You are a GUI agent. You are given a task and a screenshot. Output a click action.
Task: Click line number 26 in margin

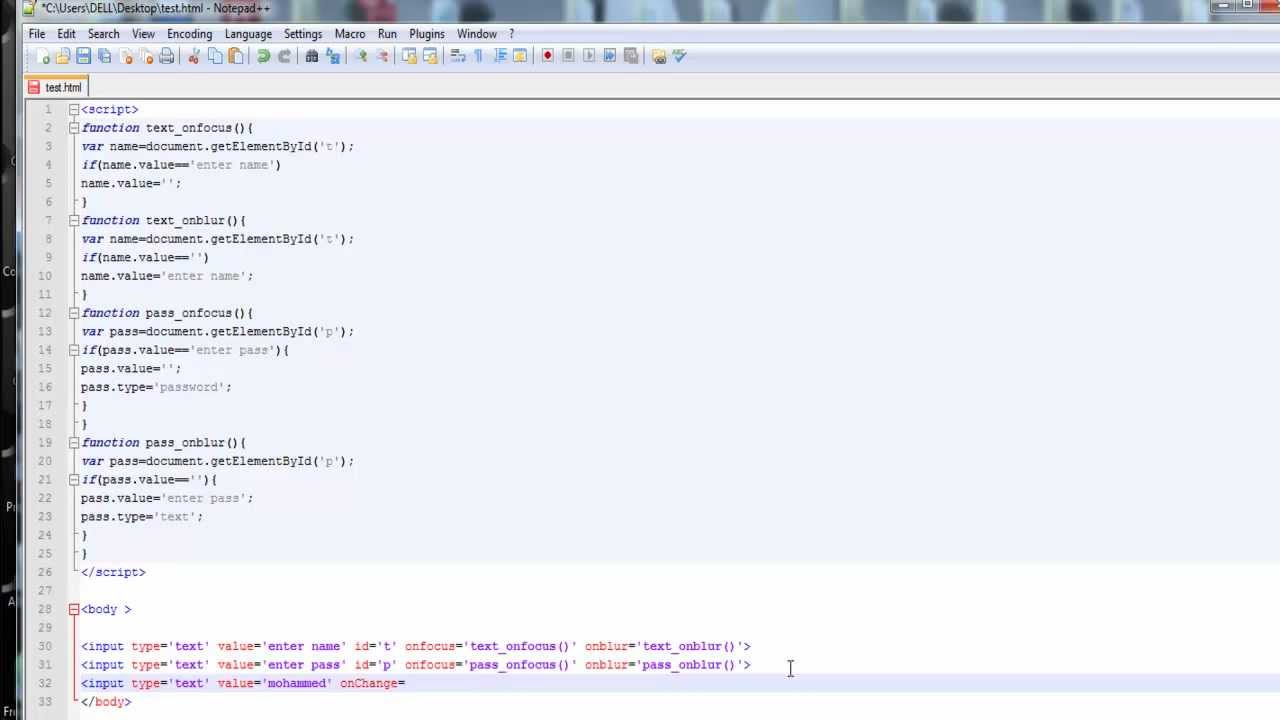coord(45,572)
